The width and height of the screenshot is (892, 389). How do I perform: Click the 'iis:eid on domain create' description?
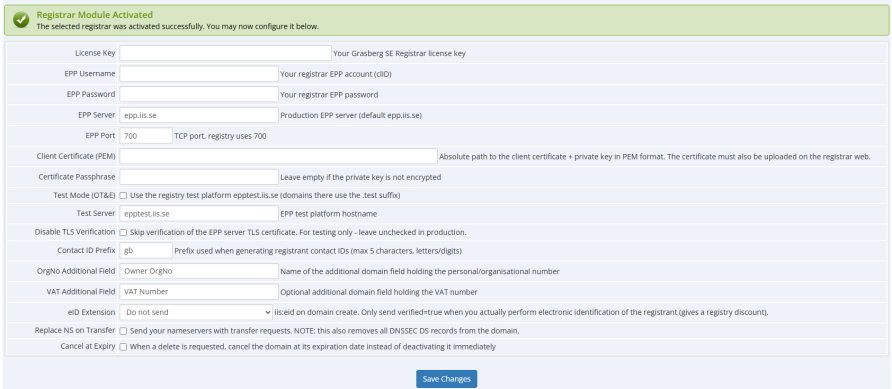tap(522, 312)
